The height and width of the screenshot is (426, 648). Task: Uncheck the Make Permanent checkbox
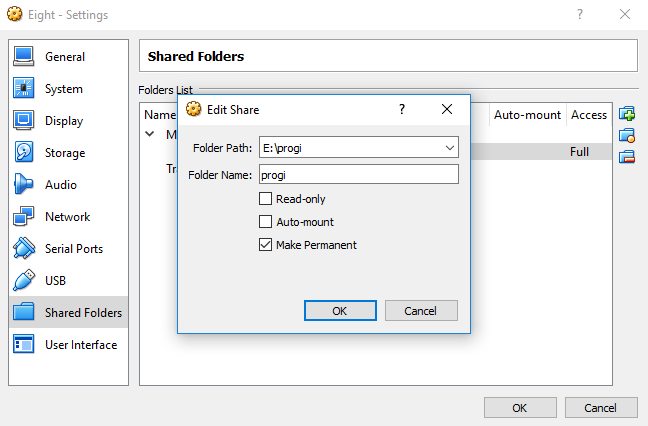[265, 245]
